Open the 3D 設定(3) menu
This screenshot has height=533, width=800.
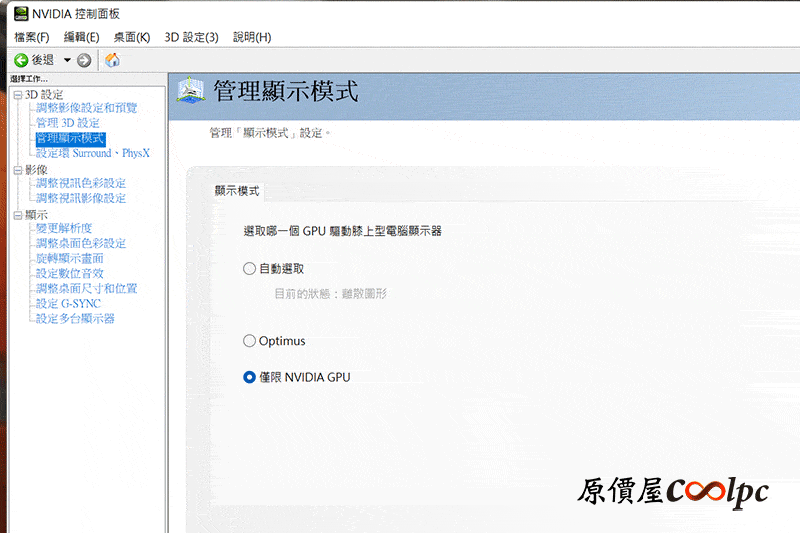pyautogui.click(x=191, y=37)
